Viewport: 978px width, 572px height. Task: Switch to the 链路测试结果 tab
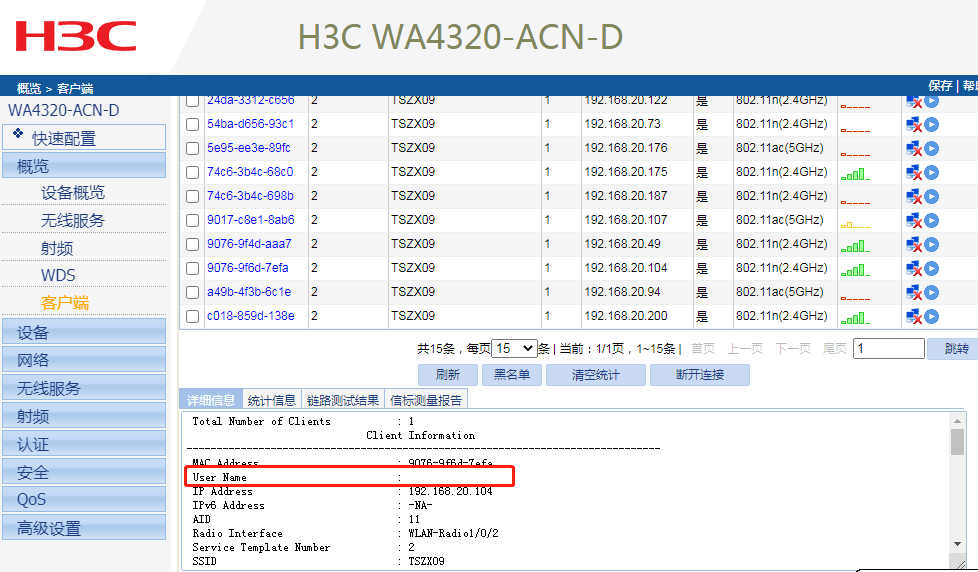click(x=343, y=400)
